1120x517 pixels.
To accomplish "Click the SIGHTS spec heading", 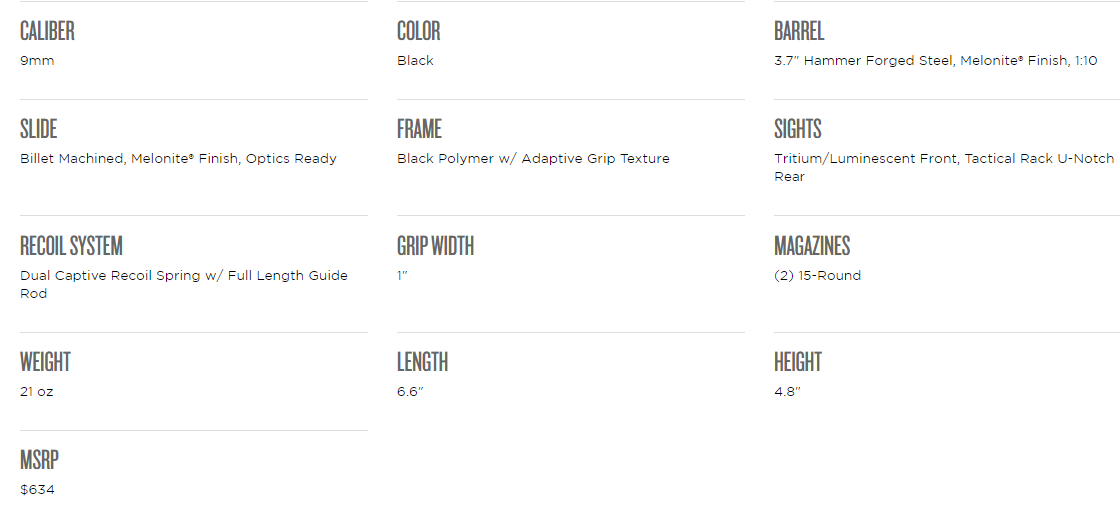I will pos(798,129).
